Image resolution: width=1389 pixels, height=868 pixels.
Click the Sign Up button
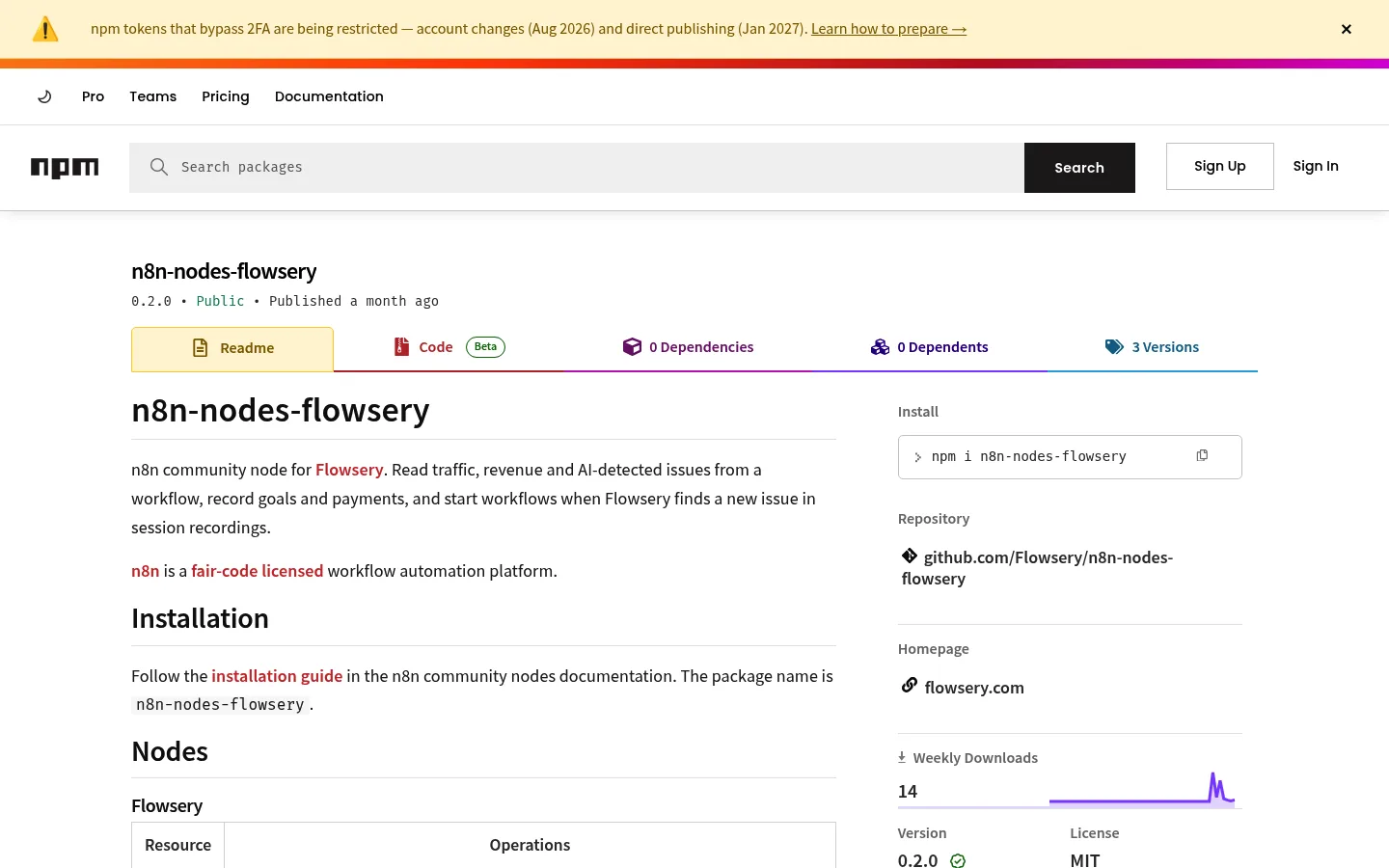click(x=1219, y=166)
